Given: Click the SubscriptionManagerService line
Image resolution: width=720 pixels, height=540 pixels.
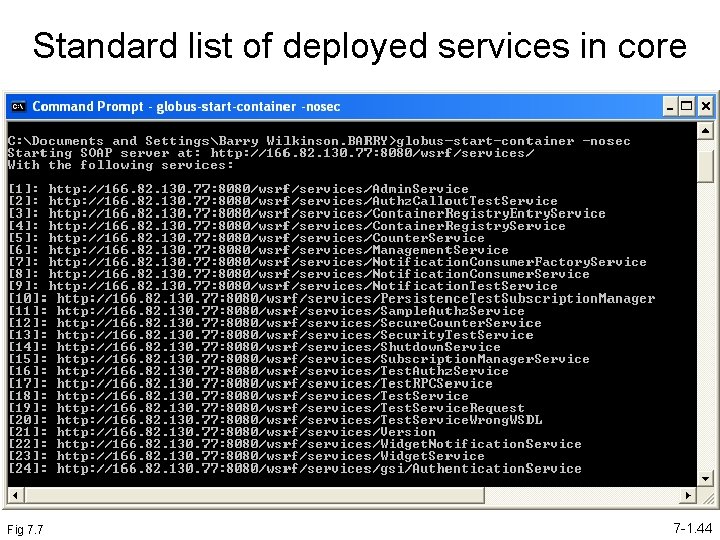Looking at the screenshot, I should tap(299, 359).
